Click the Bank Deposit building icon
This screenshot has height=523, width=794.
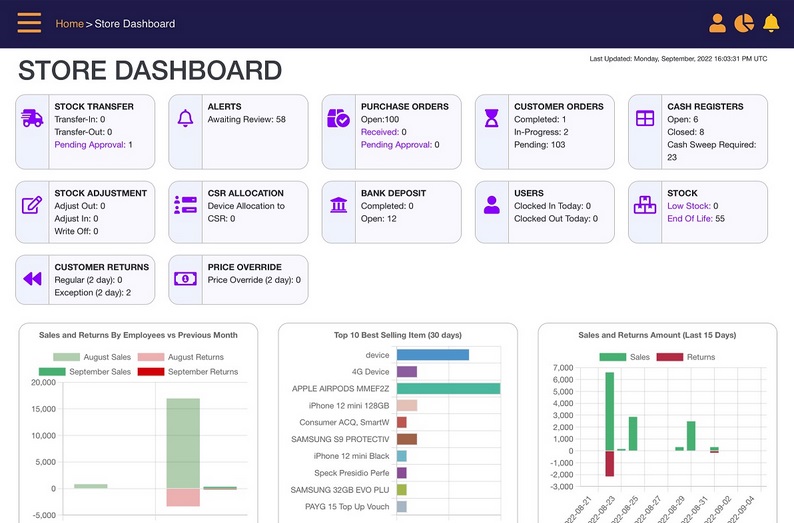click(338, 205)
